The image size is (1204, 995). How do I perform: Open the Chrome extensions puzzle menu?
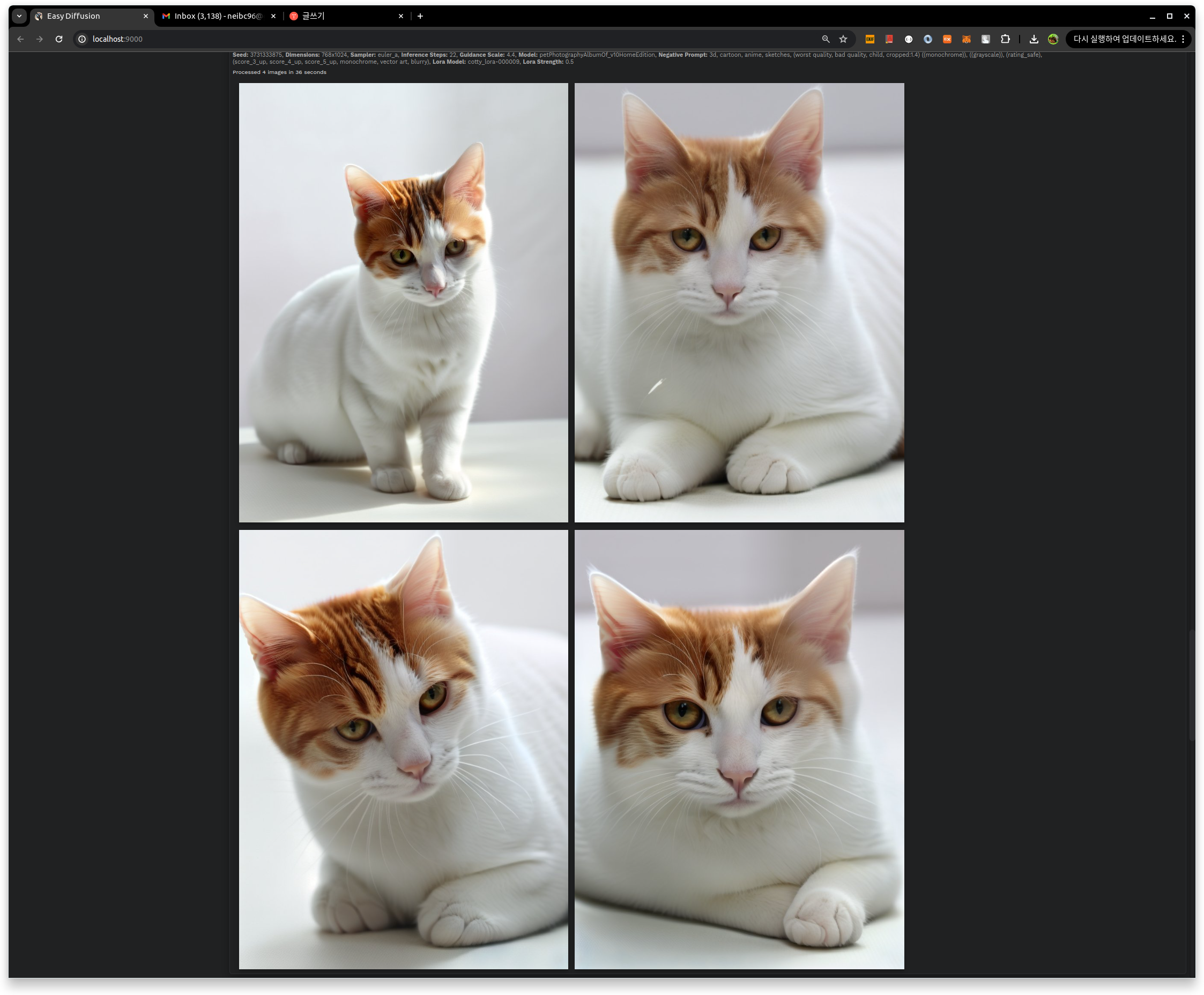(1005, 39)
